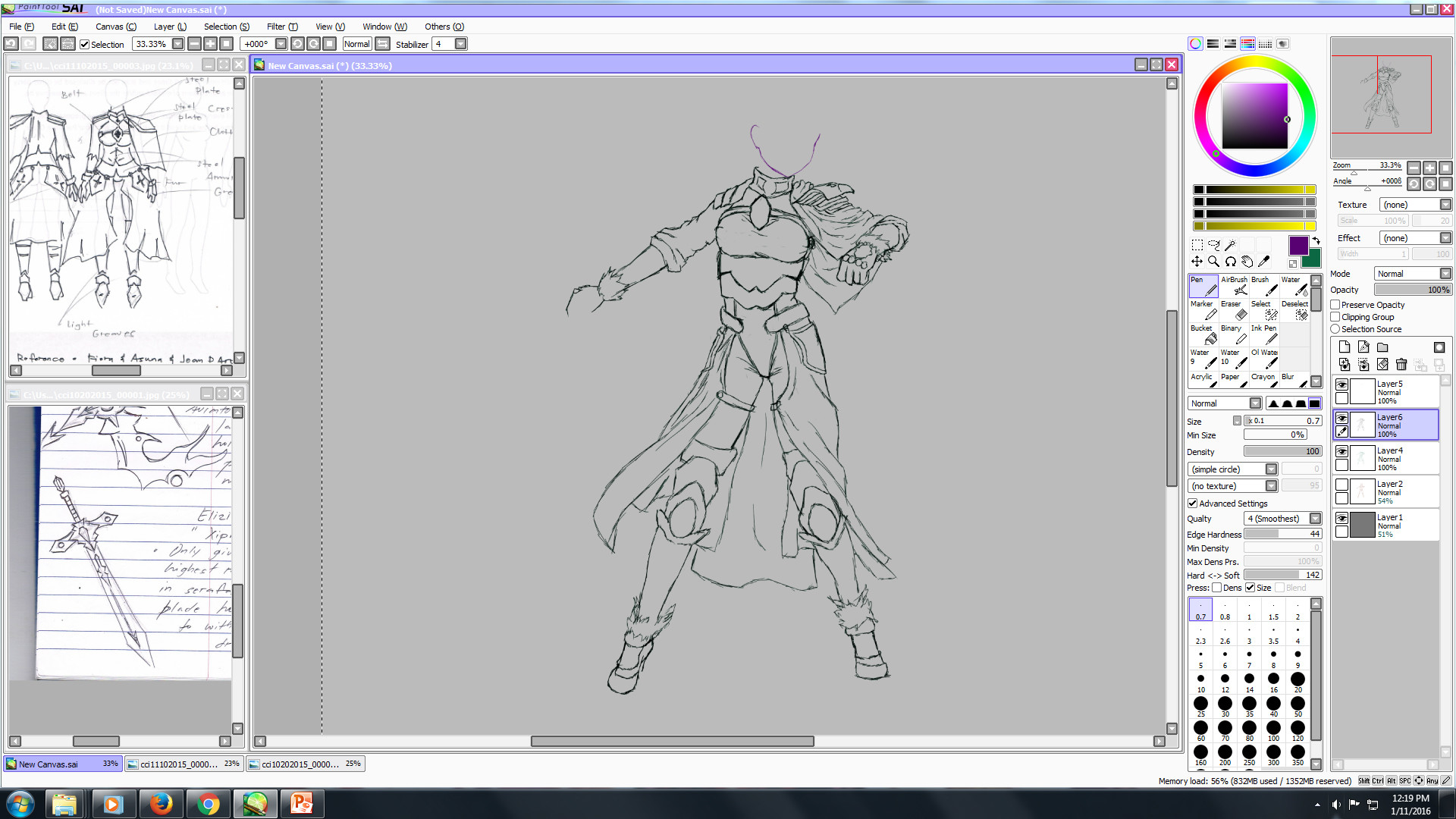The height and width of the screenshot is (819, 1456).
Task: Activate the Ink Pen tool
Action: (x=1263, y=334)
